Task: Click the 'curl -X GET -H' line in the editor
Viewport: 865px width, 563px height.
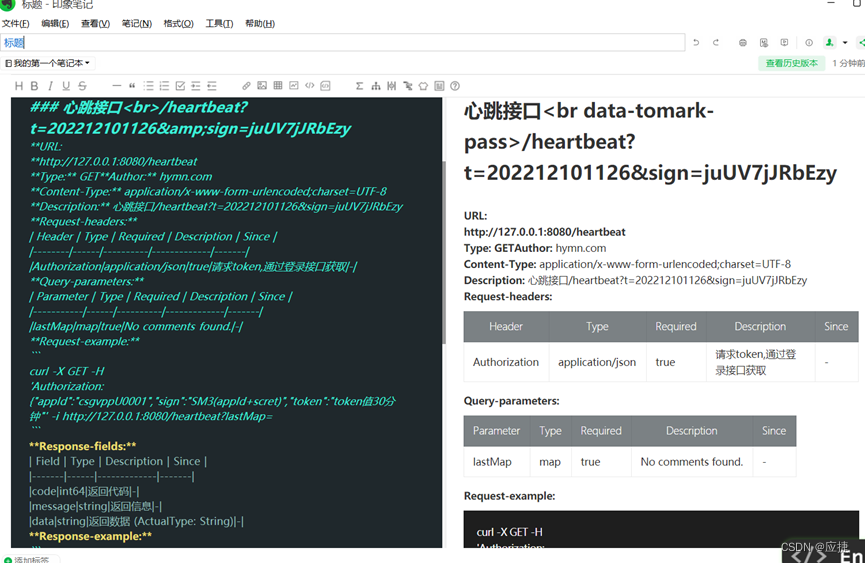Action: point(67,371)
